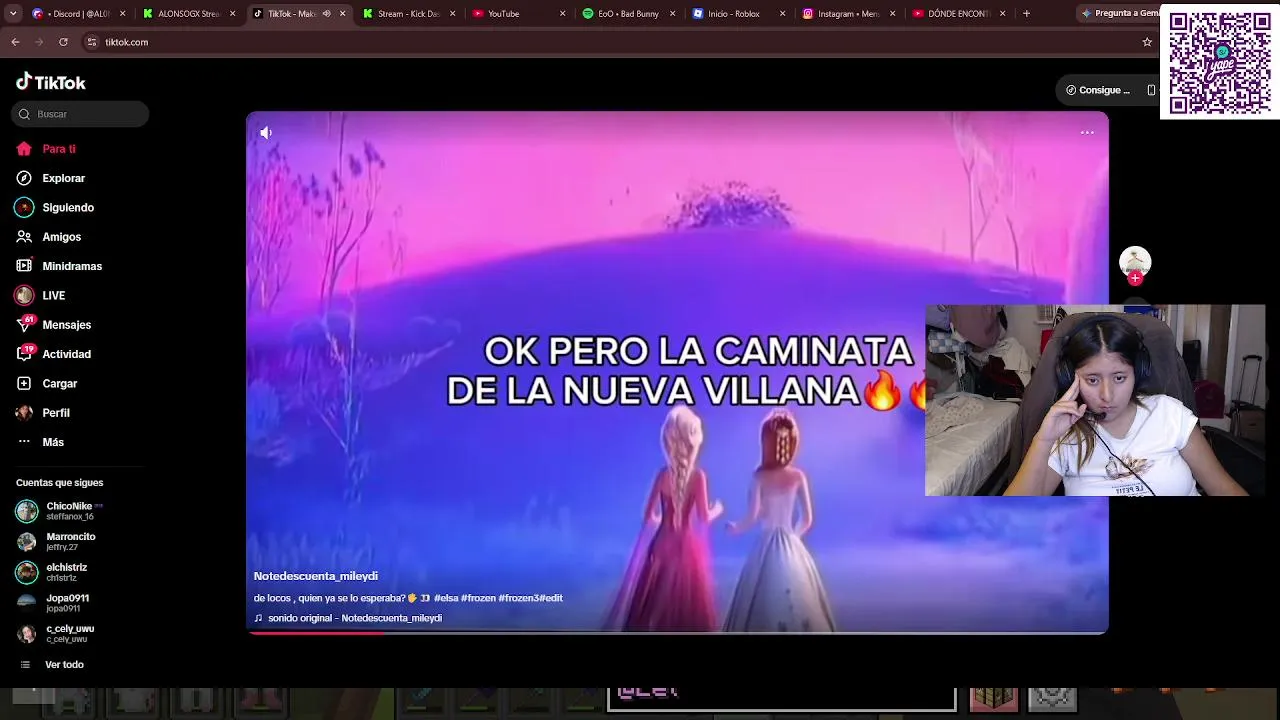Go back in browser history

(15, 42)
